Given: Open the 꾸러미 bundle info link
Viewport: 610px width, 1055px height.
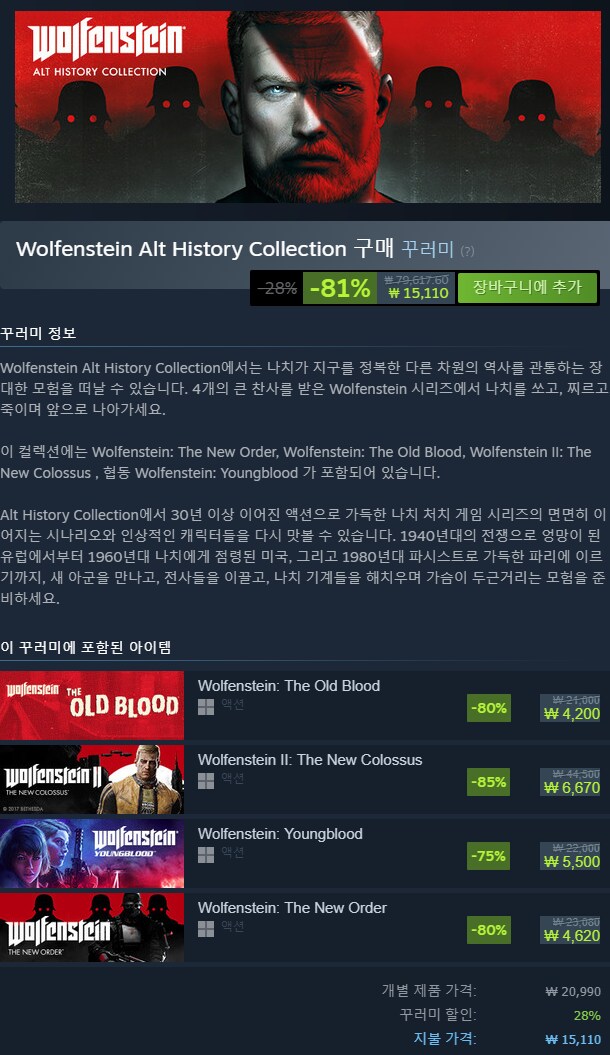Looking at the screenshot, I should tap(428, 249).
